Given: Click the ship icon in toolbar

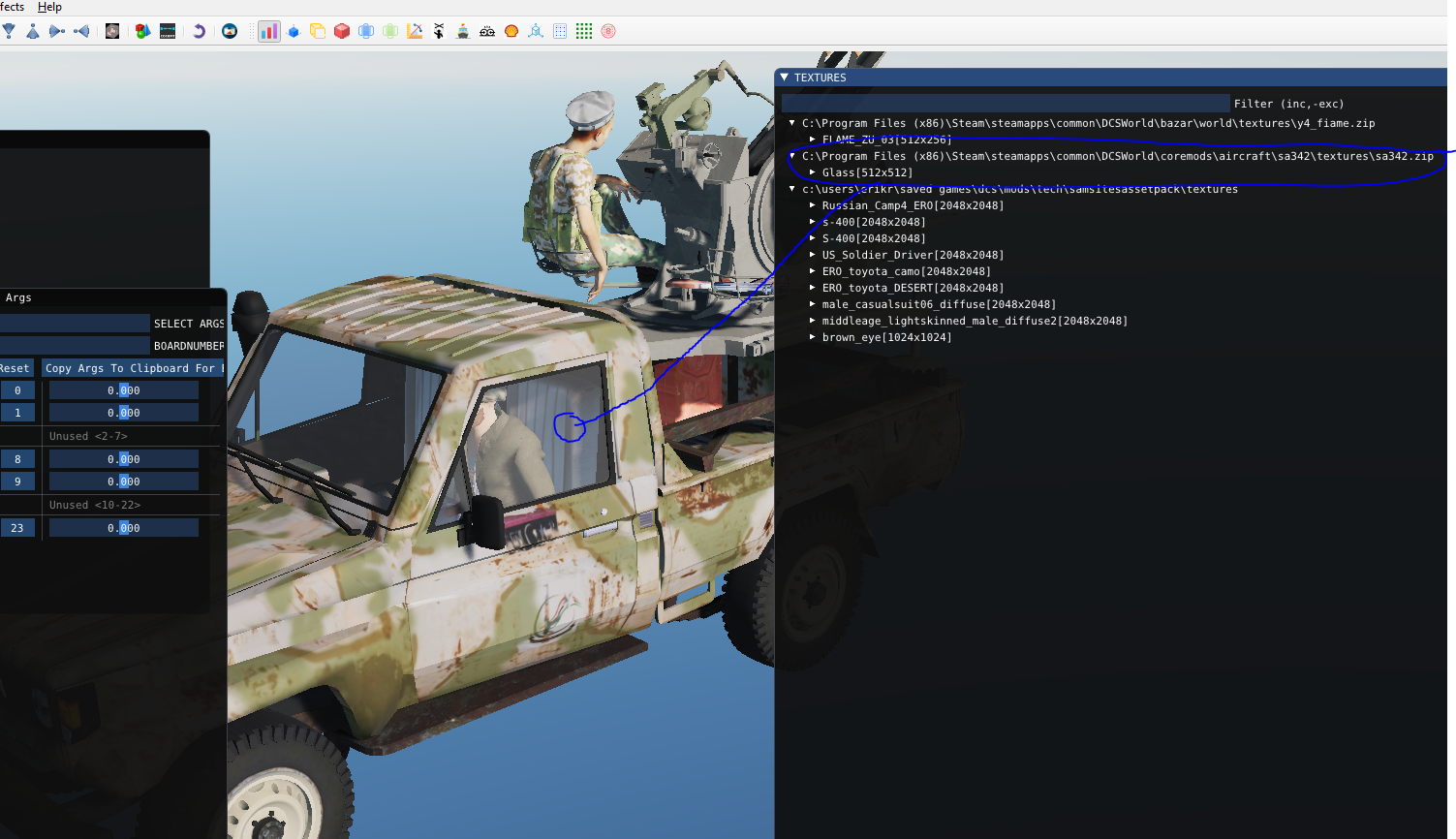Looking at the screenshot, I should coord(463,31).
